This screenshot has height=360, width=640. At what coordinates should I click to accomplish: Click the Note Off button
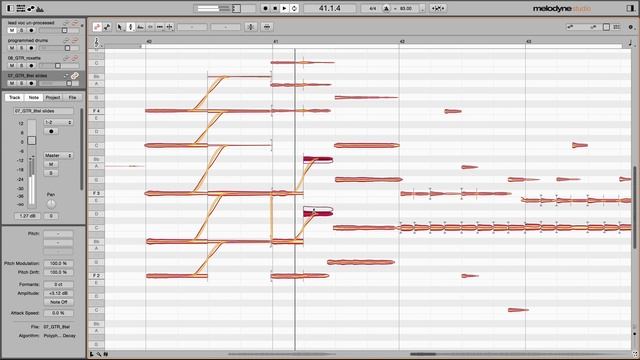[58, 302]
